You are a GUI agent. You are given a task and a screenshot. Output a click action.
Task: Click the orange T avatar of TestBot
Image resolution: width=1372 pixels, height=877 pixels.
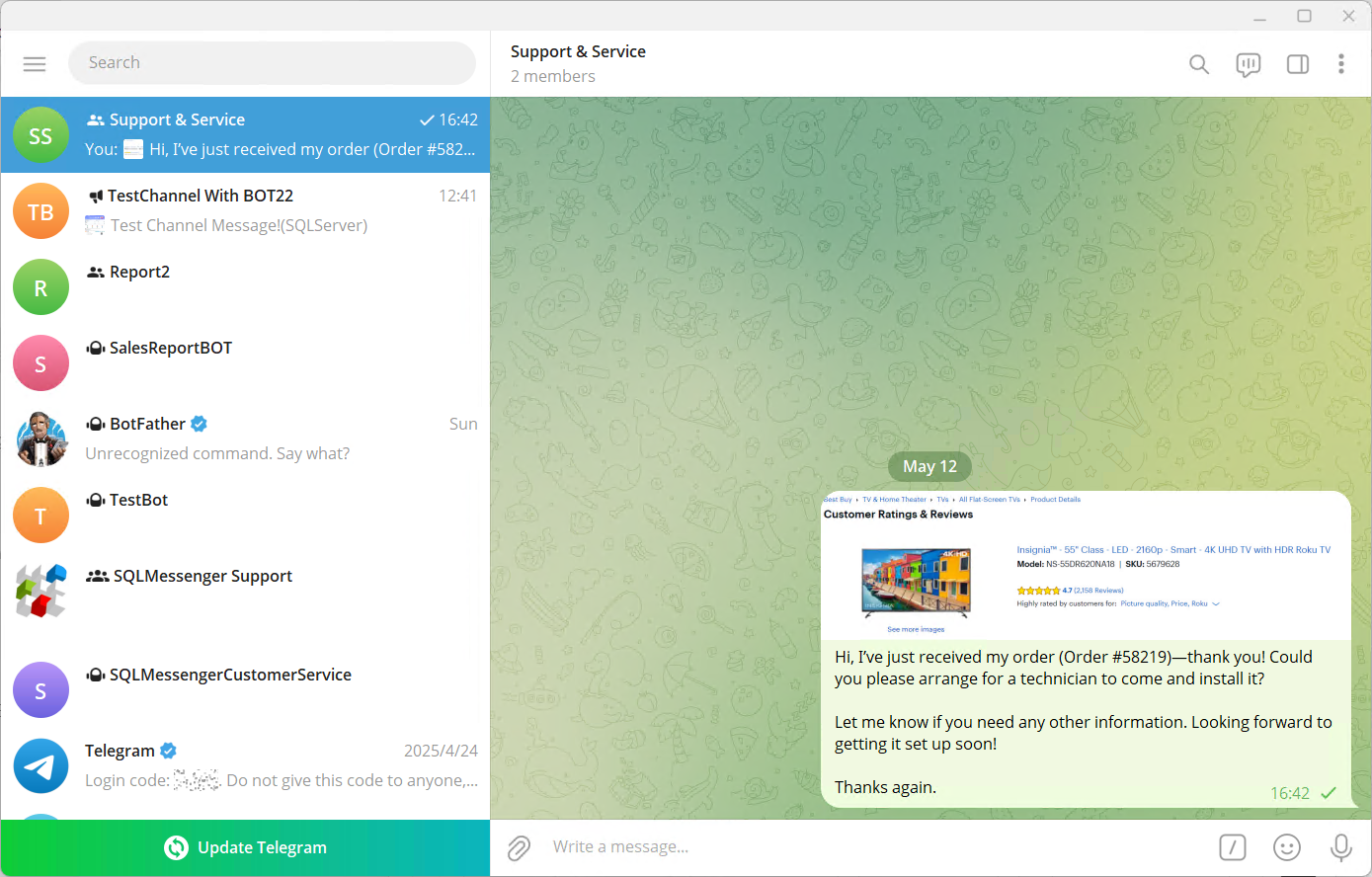[40, 516]
